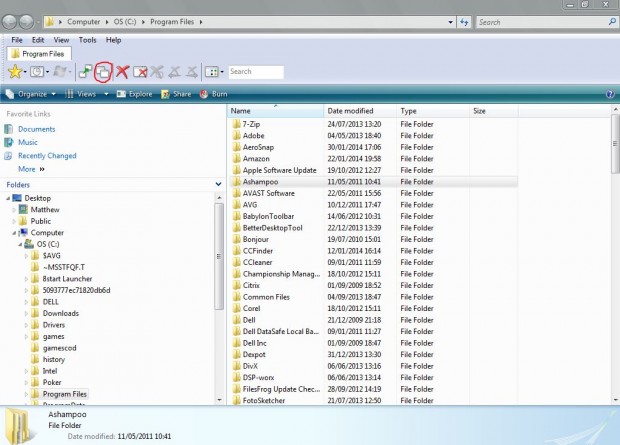Viewport: 620px width, 445px height.
Task: Open the Organize dropdown arrow
Action: 53,94
